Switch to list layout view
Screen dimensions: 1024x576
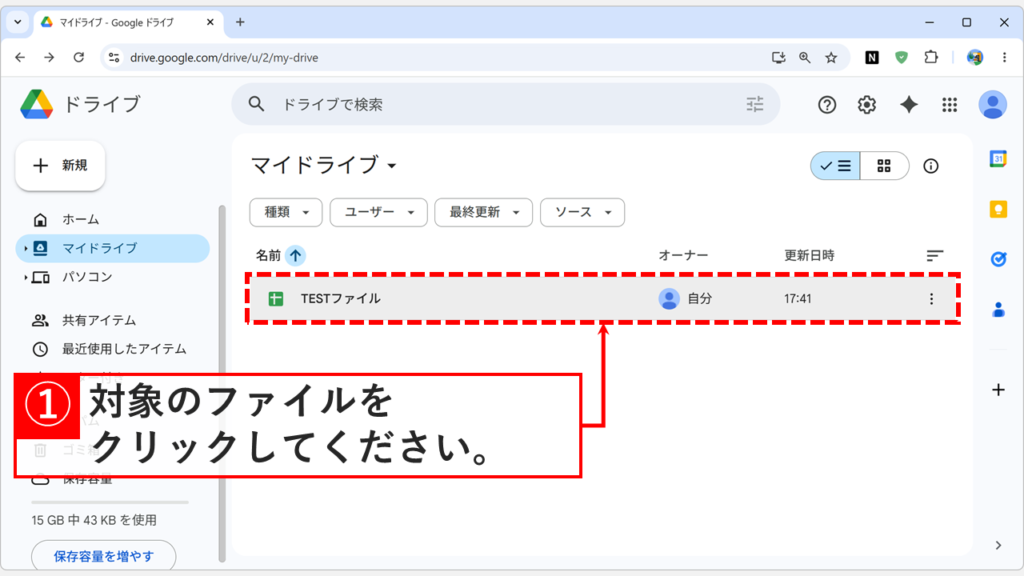click(835, 166)
